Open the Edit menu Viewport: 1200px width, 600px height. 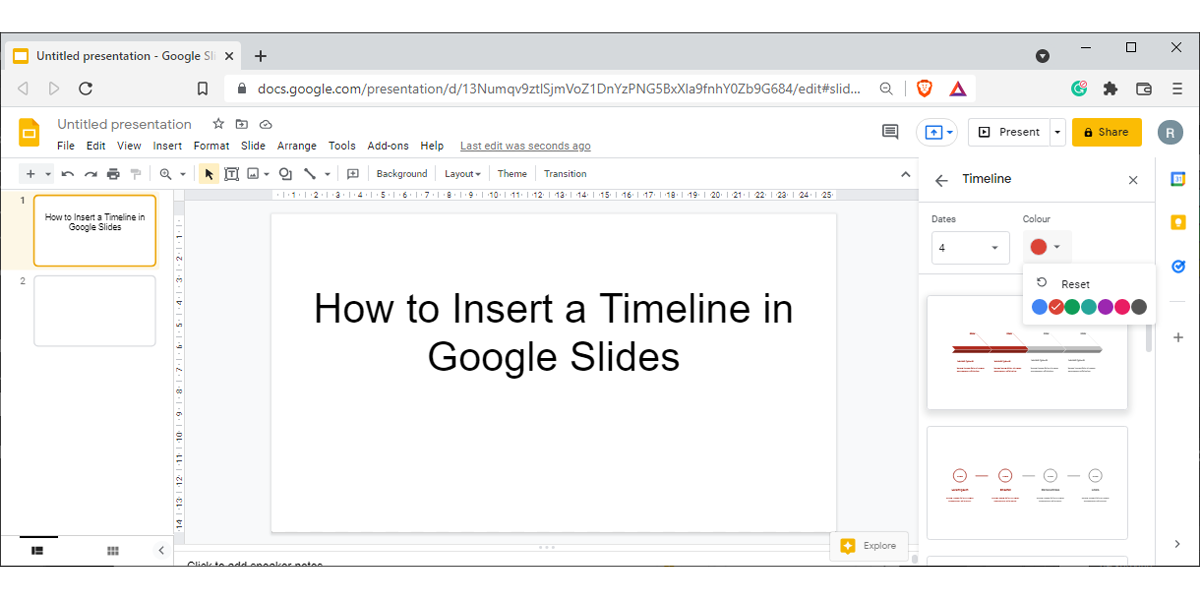coord(96,146)
